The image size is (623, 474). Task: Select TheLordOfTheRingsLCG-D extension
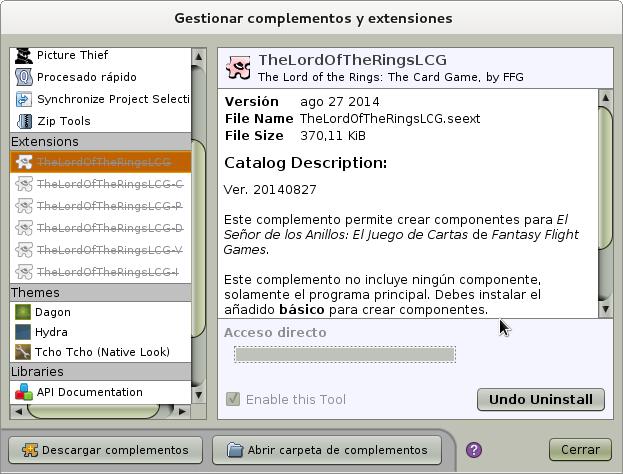(x=101, y=228)
